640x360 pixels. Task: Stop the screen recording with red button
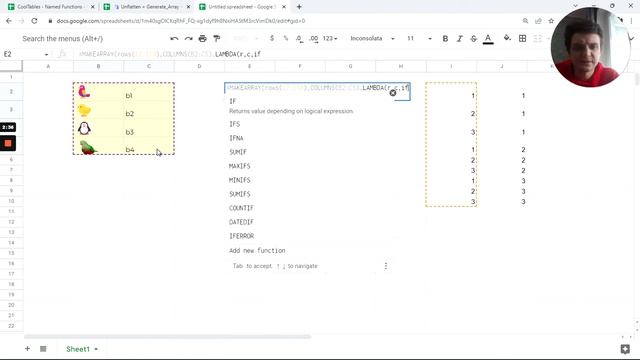pos(8,143)
